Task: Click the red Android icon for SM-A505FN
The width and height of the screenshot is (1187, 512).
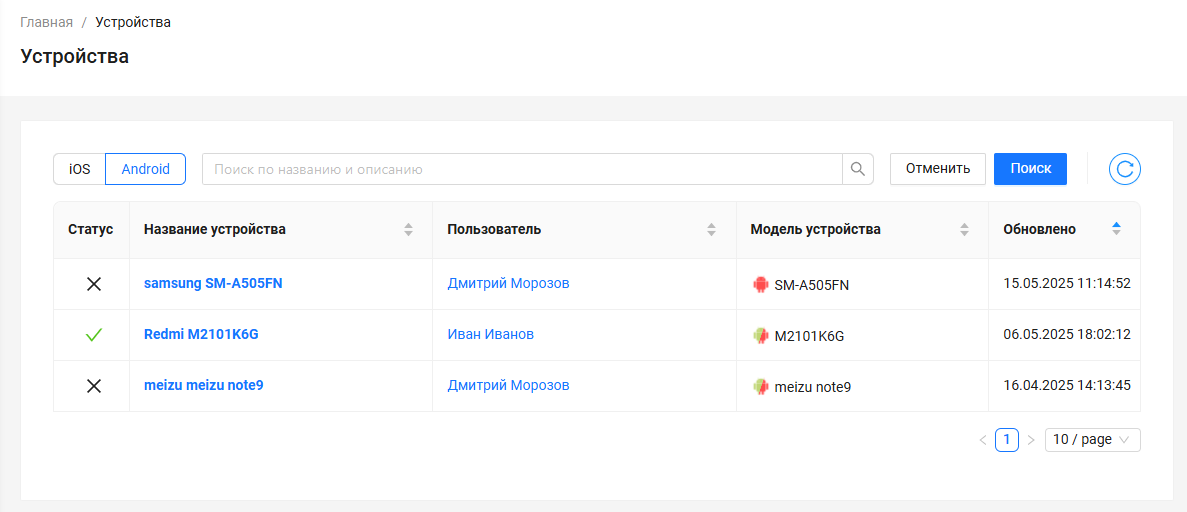Action: [x=760, y=285]
